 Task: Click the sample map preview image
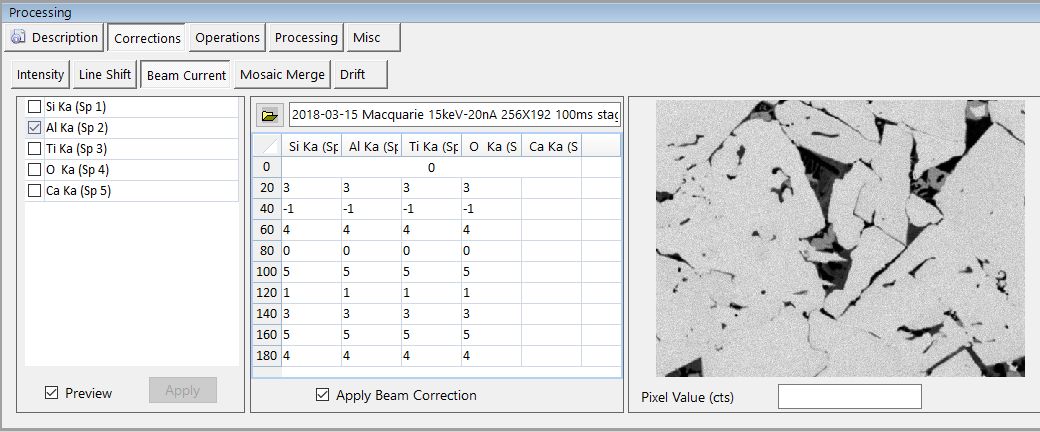839,238
